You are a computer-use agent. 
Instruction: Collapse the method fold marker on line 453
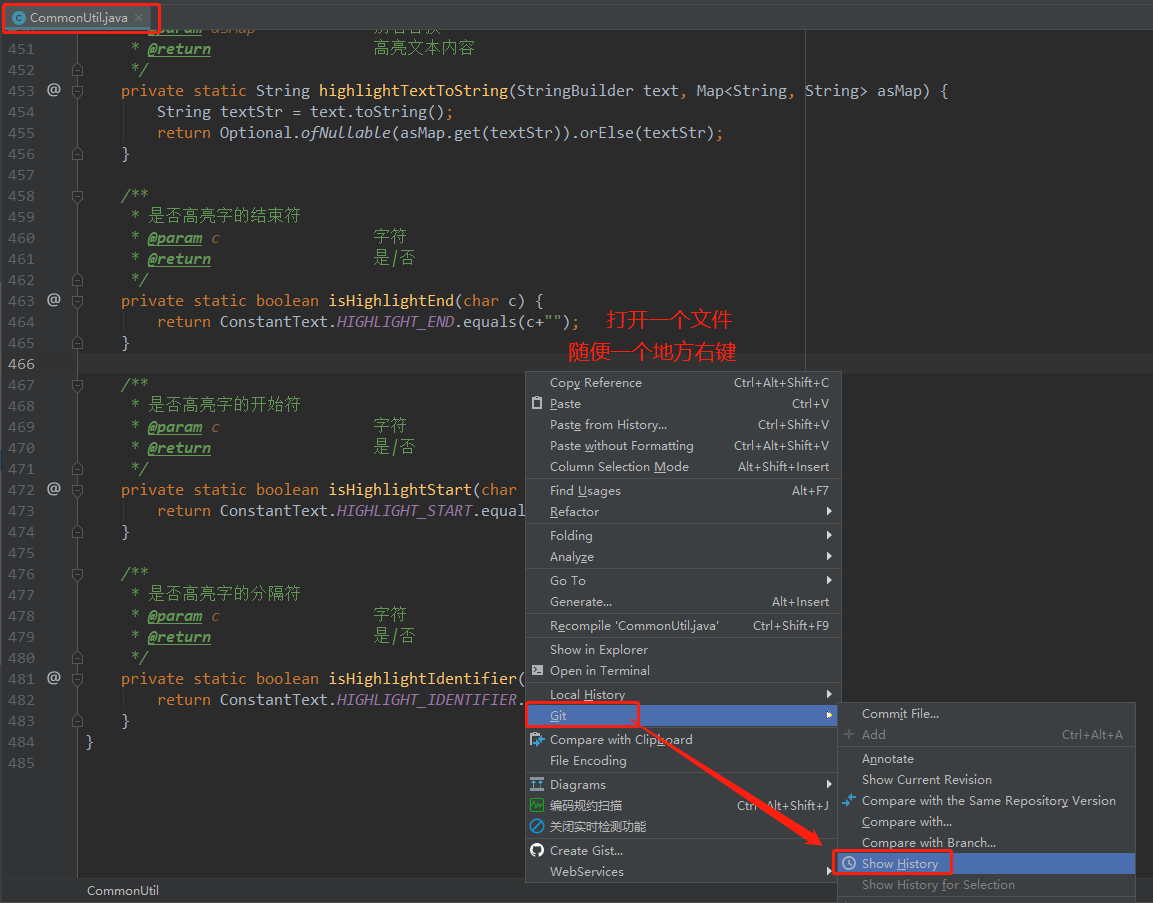coord(77,90)
